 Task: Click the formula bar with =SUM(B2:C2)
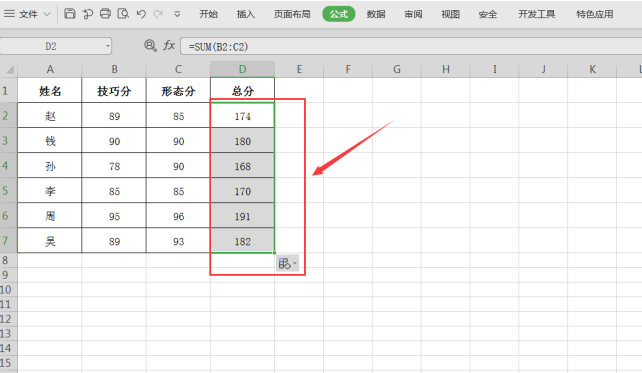click(x=411, y=47)
